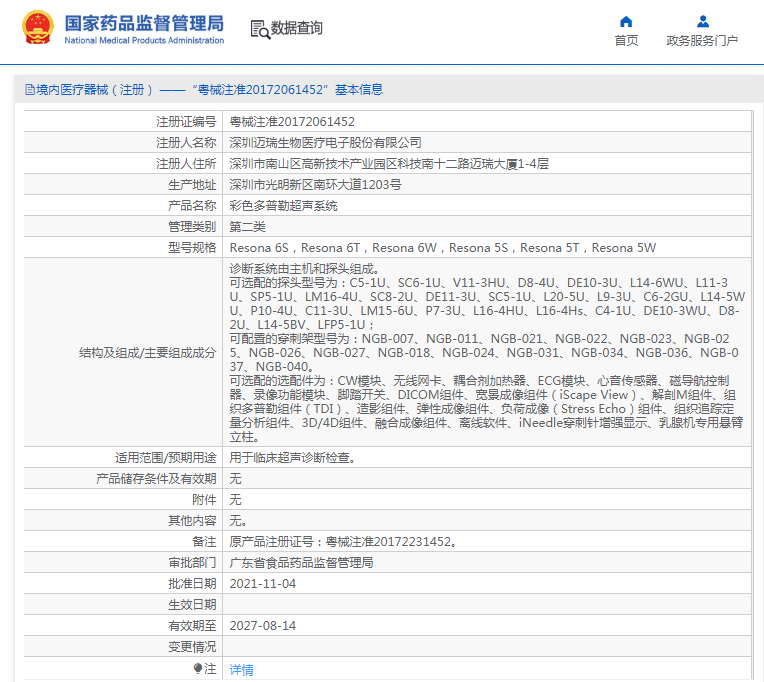Select product name 彩色多普勒超声系统
This screenshot has height=682, width=764.
coord(487,205)
